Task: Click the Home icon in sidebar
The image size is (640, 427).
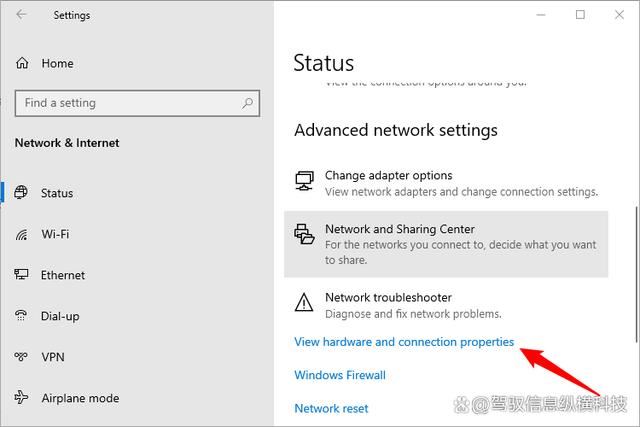Action: 22,63
